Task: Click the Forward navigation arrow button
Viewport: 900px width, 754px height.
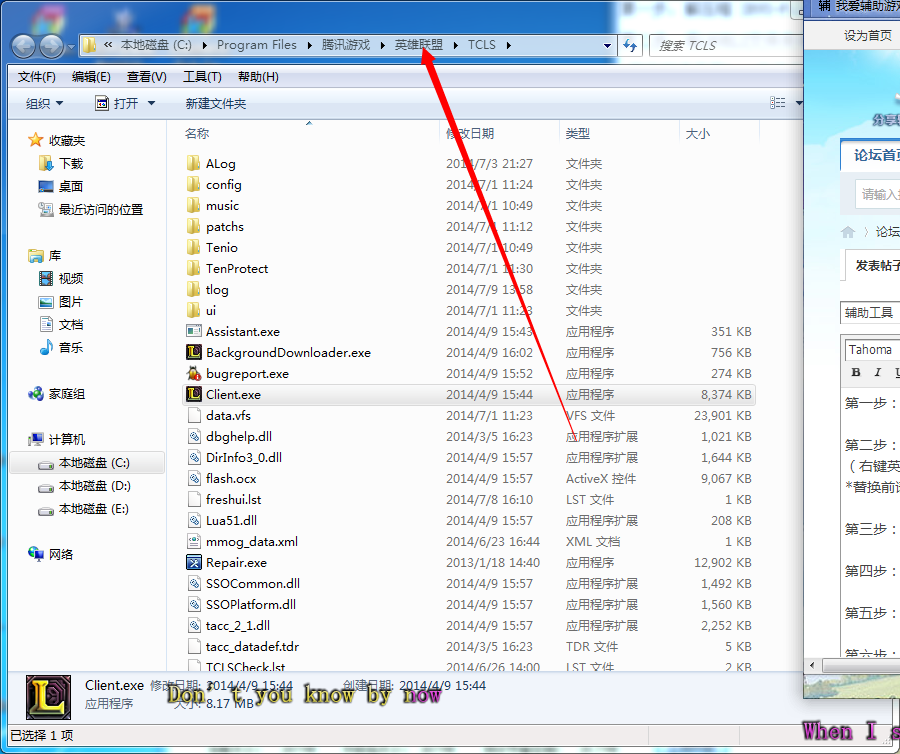Action: (51, 46)
